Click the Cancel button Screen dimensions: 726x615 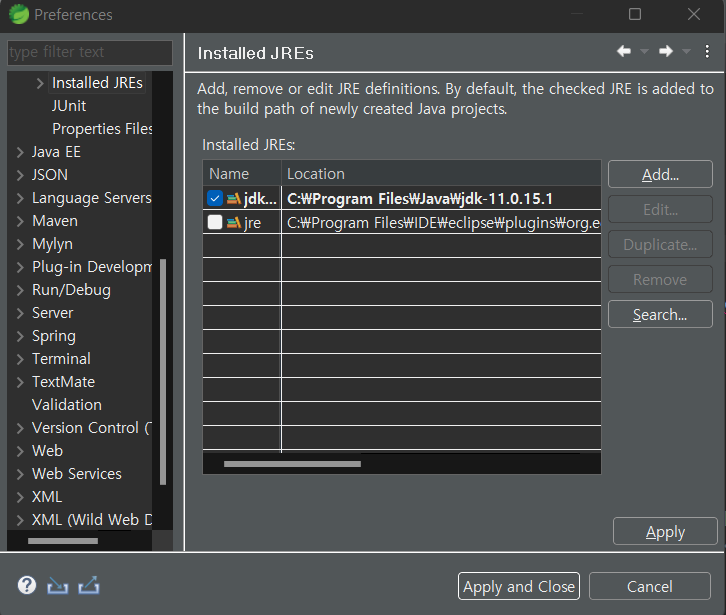[650, 586]
